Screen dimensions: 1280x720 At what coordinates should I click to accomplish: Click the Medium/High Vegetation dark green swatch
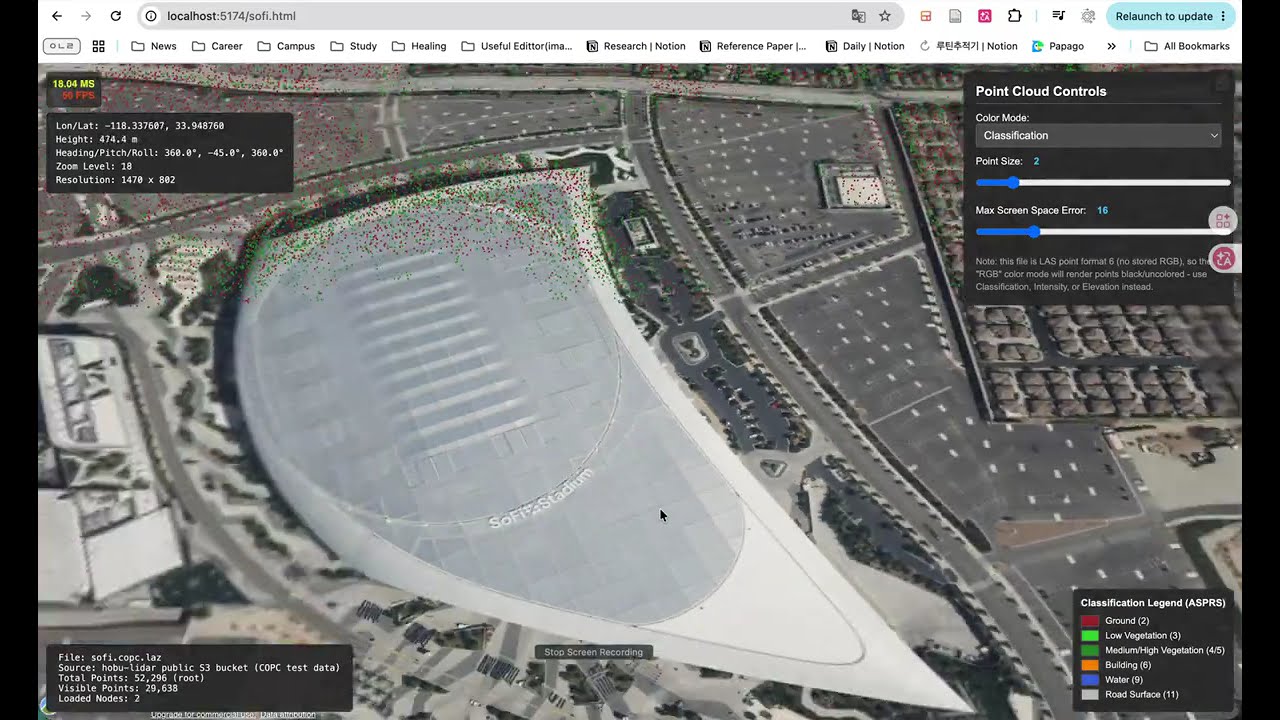(x=1089, y=650)
